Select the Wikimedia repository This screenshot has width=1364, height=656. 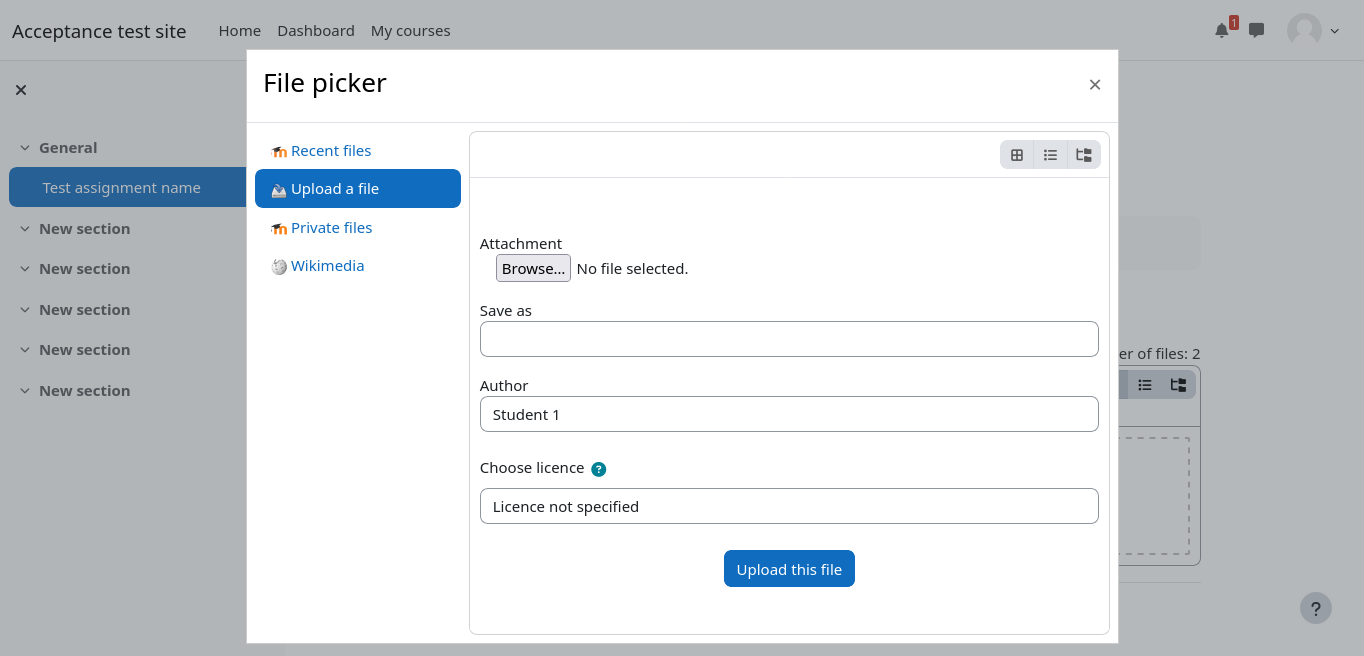[327, 266]
